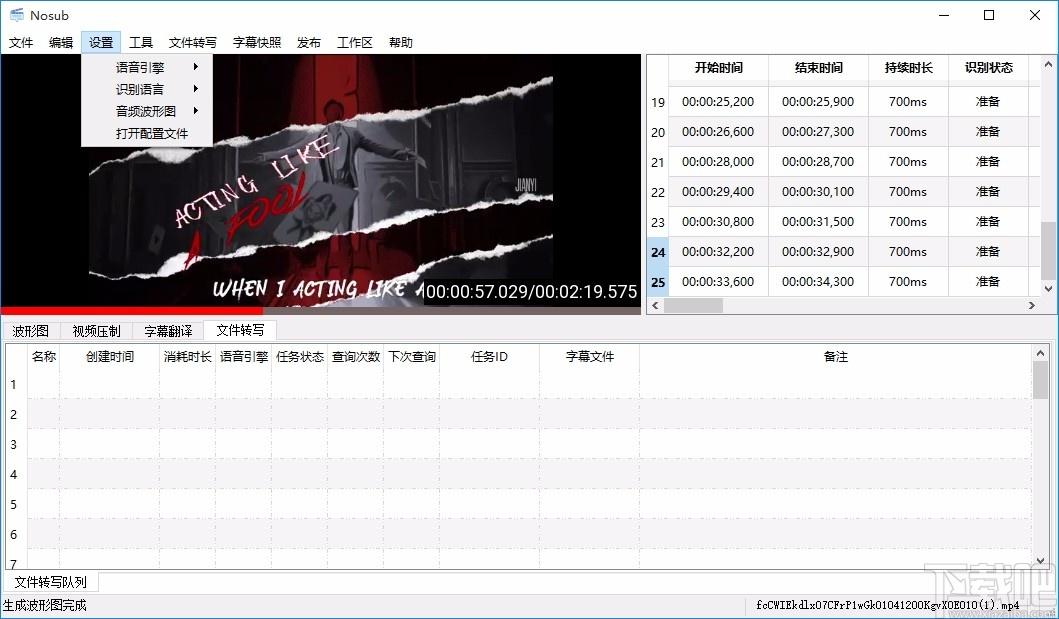
Task: Seek in the red video progress bar
Action: click(x=320, y=311)
